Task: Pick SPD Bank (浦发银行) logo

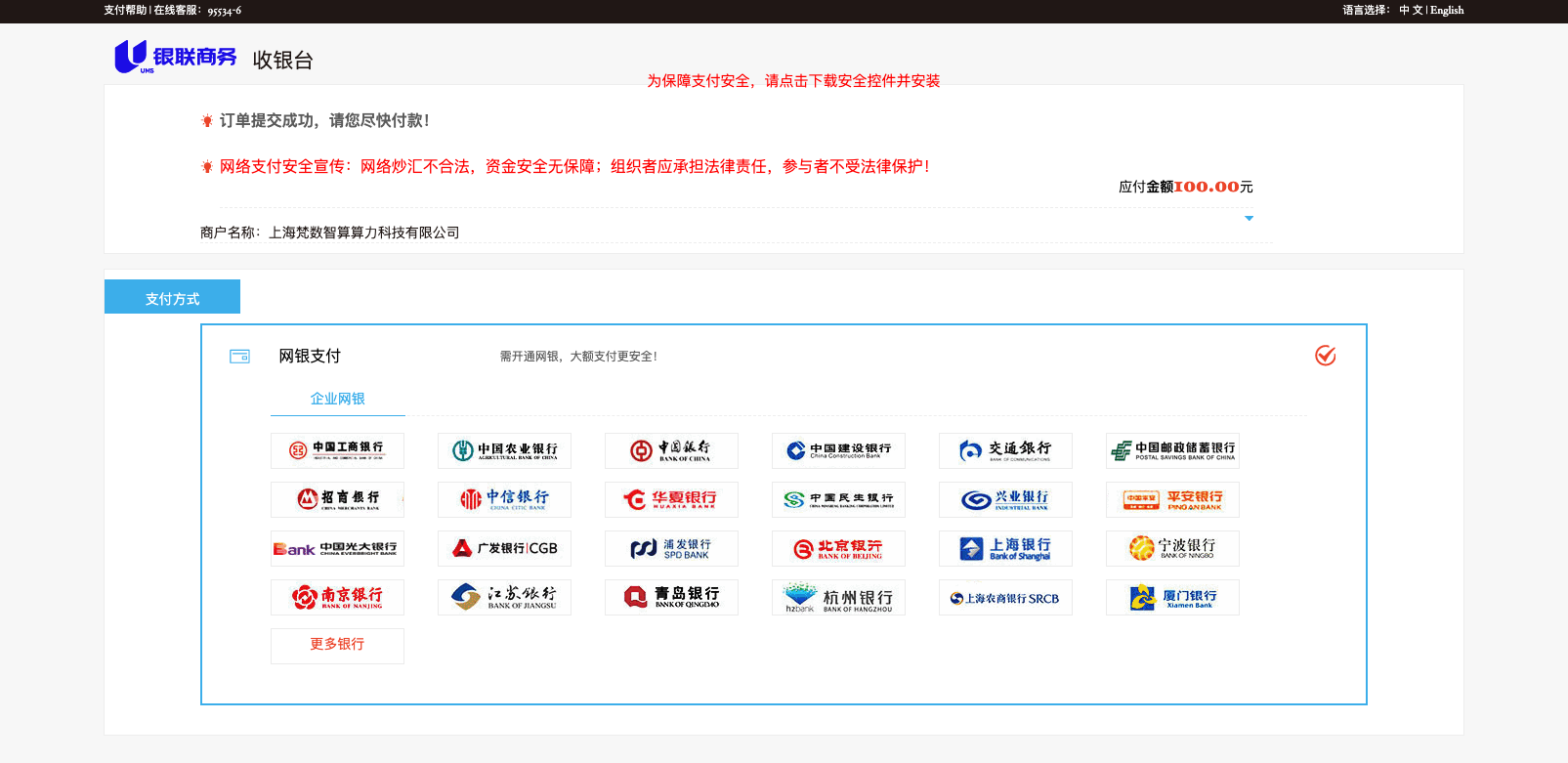Action: (671, 548)
